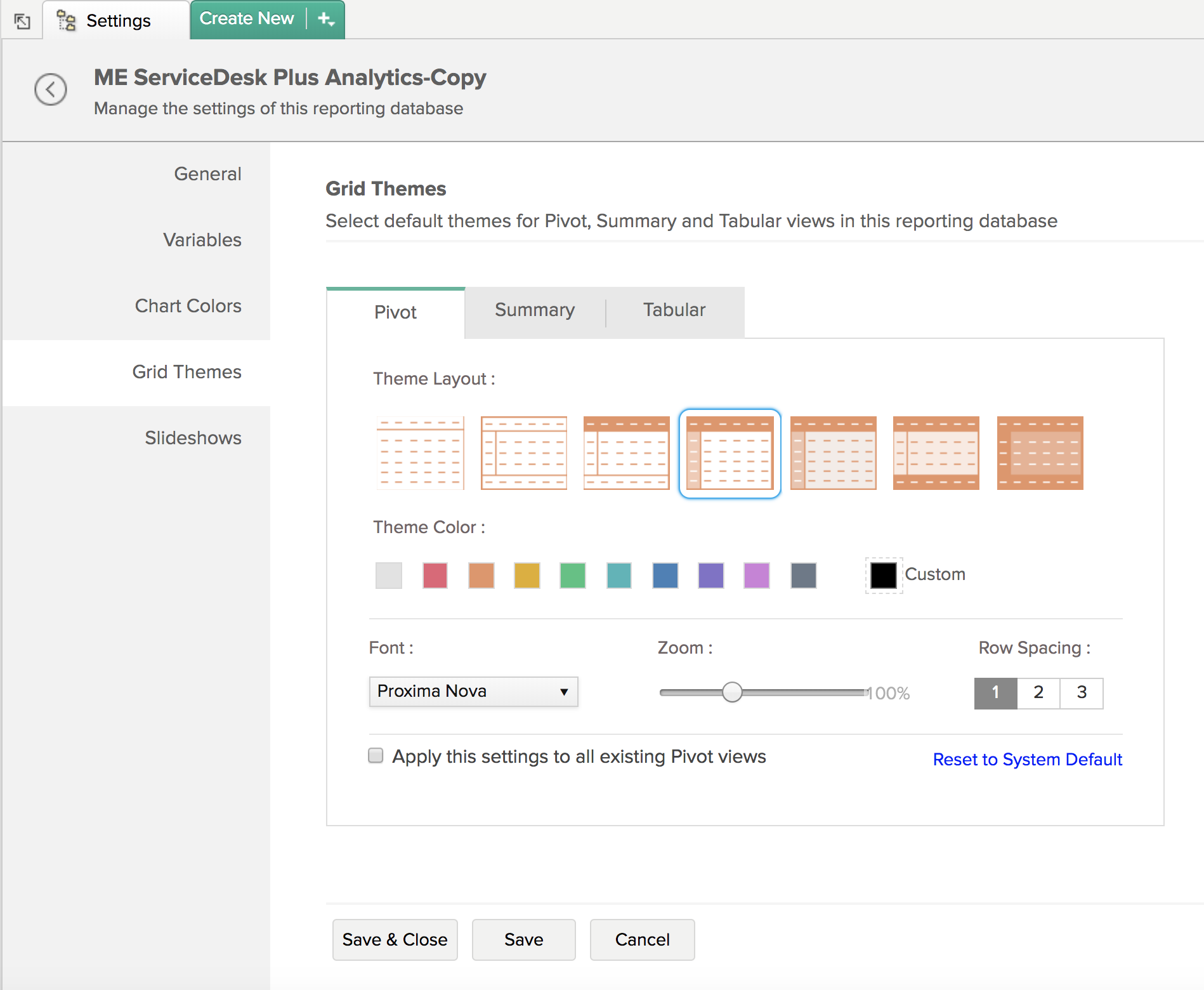Choose the fifth shaded theme layout
The image size is (1204, 990).
pyautogui.click(x=834, y=453)
